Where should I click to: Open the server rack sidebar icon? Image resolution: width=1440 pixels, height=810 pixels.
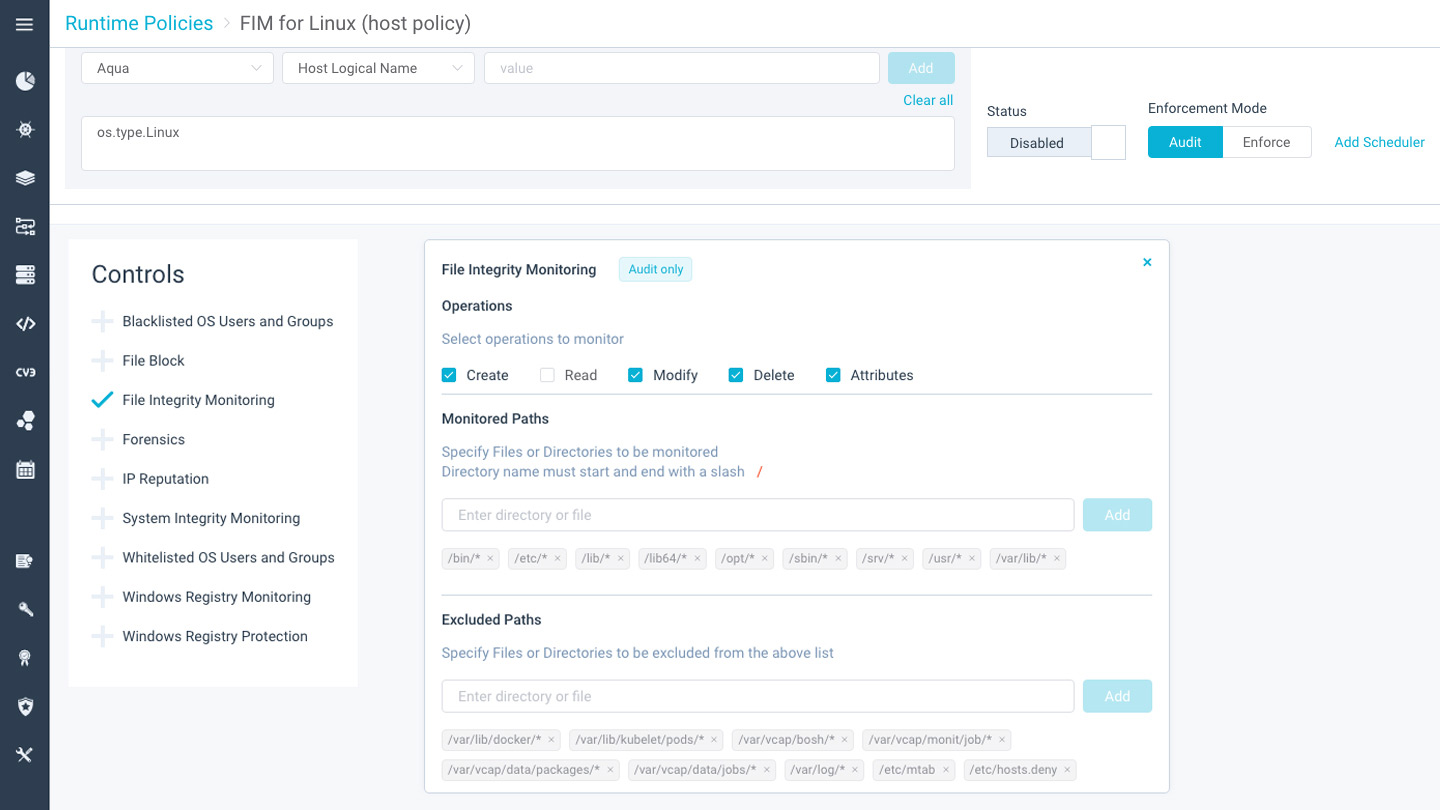(x=25, y=274)
